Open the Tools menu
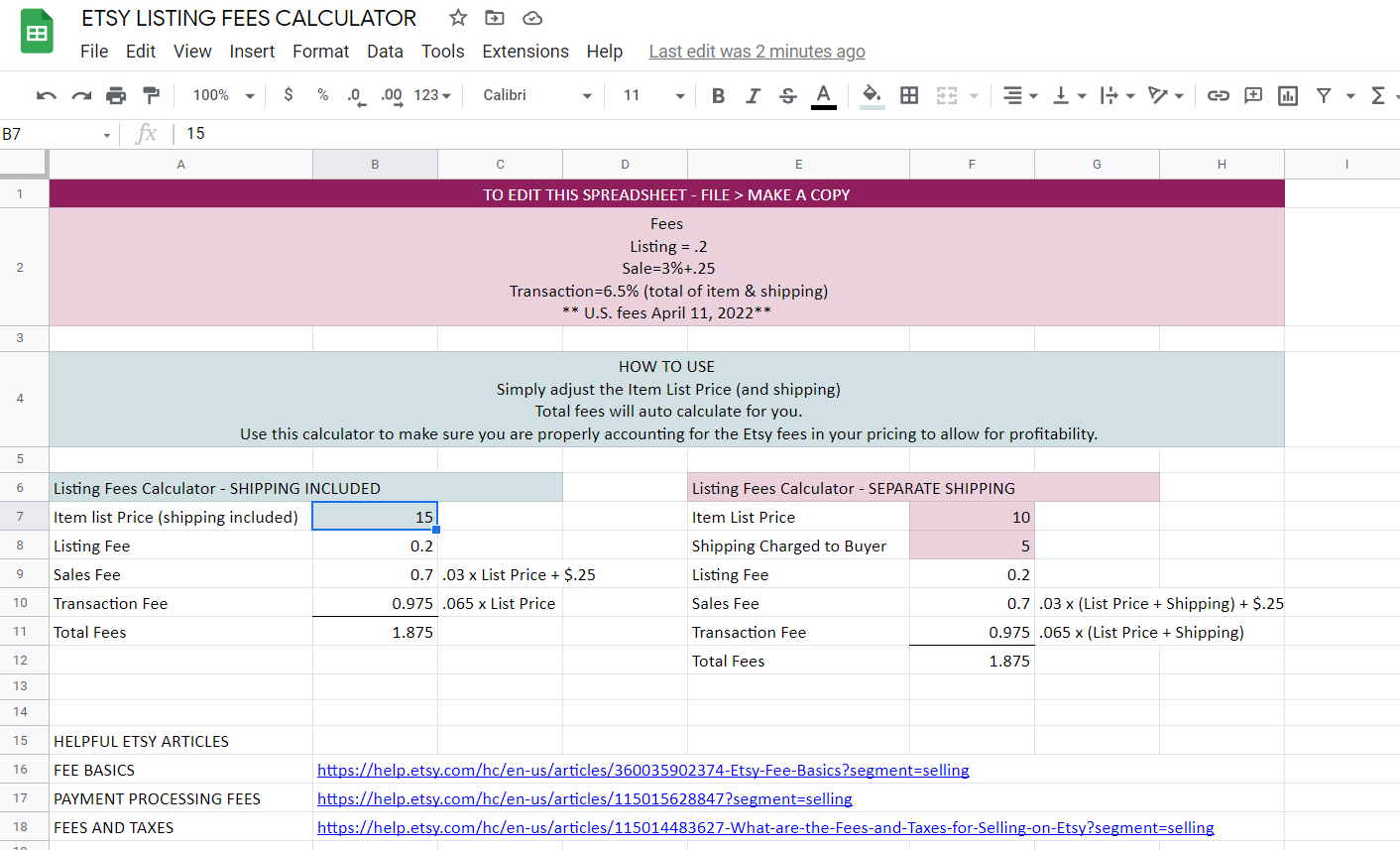The height and width of the screenshot is (850, 1400). coord(442,52)
